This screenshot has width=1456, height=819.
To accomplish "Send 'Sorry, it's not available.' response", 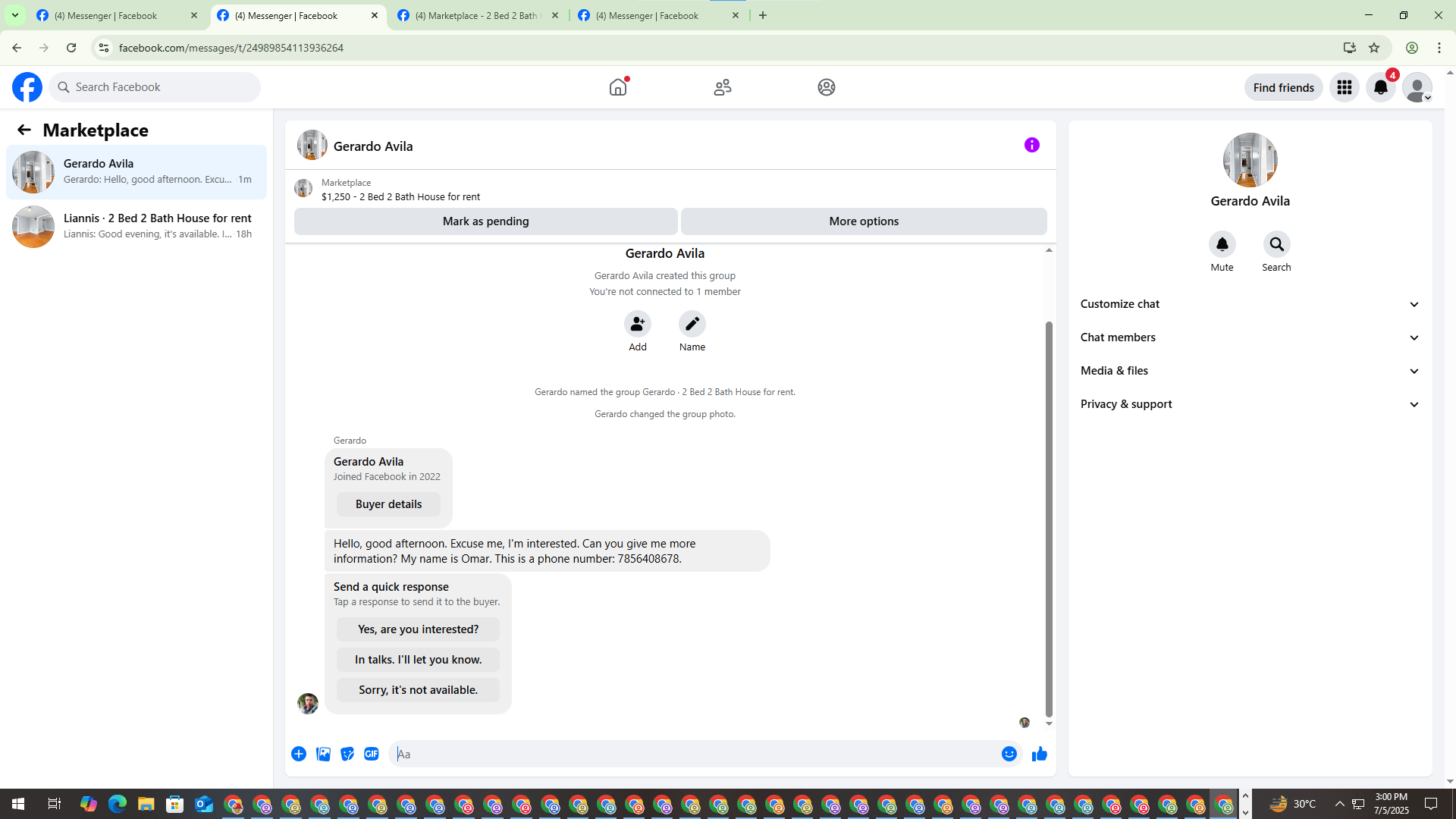I will pyautogui.click(x=418, y=690).
